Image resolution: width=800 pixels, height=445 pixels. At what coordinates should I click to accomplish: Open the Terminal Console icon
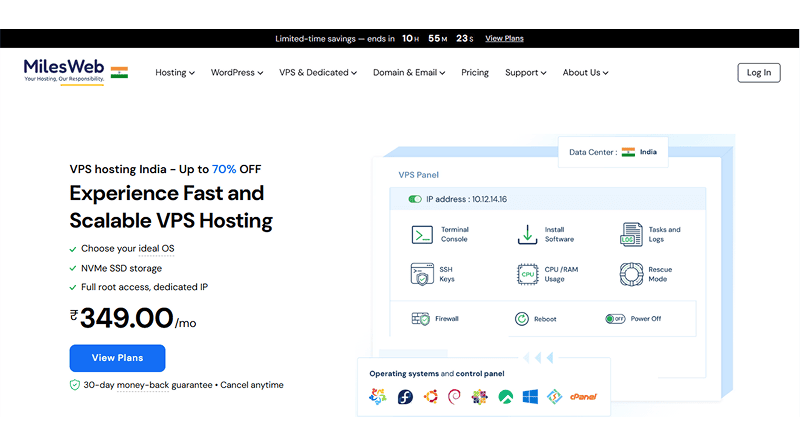point(422,235)
